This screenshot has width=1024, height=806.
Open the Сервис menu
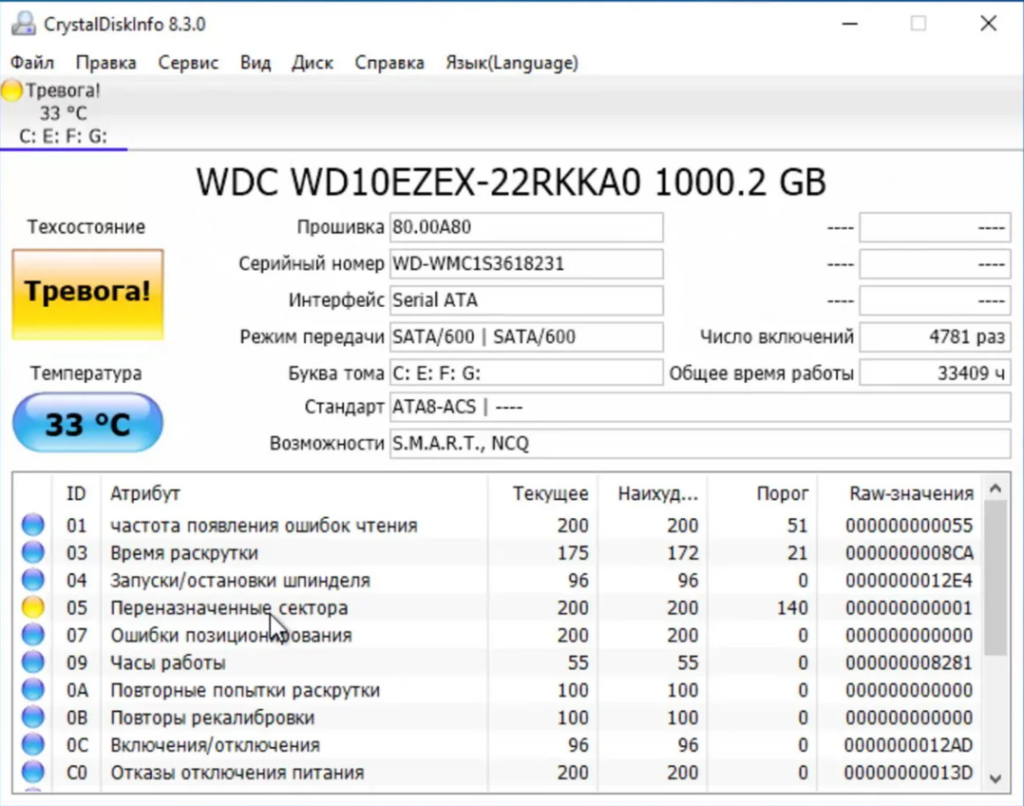[x=188, y=63]
